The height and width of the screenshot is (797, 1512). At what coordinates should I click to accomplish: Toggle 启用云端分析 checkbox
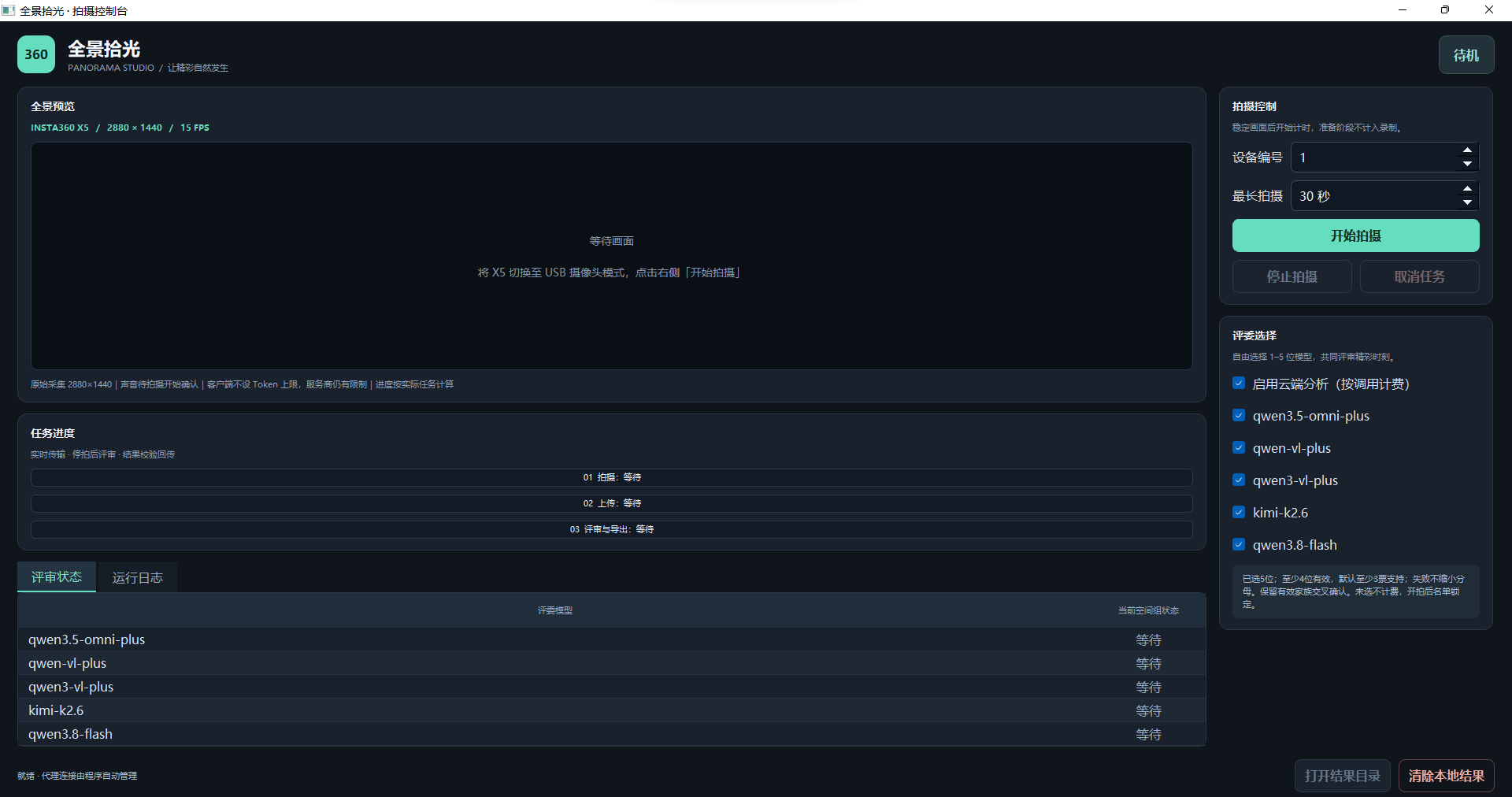(1239, 384)
